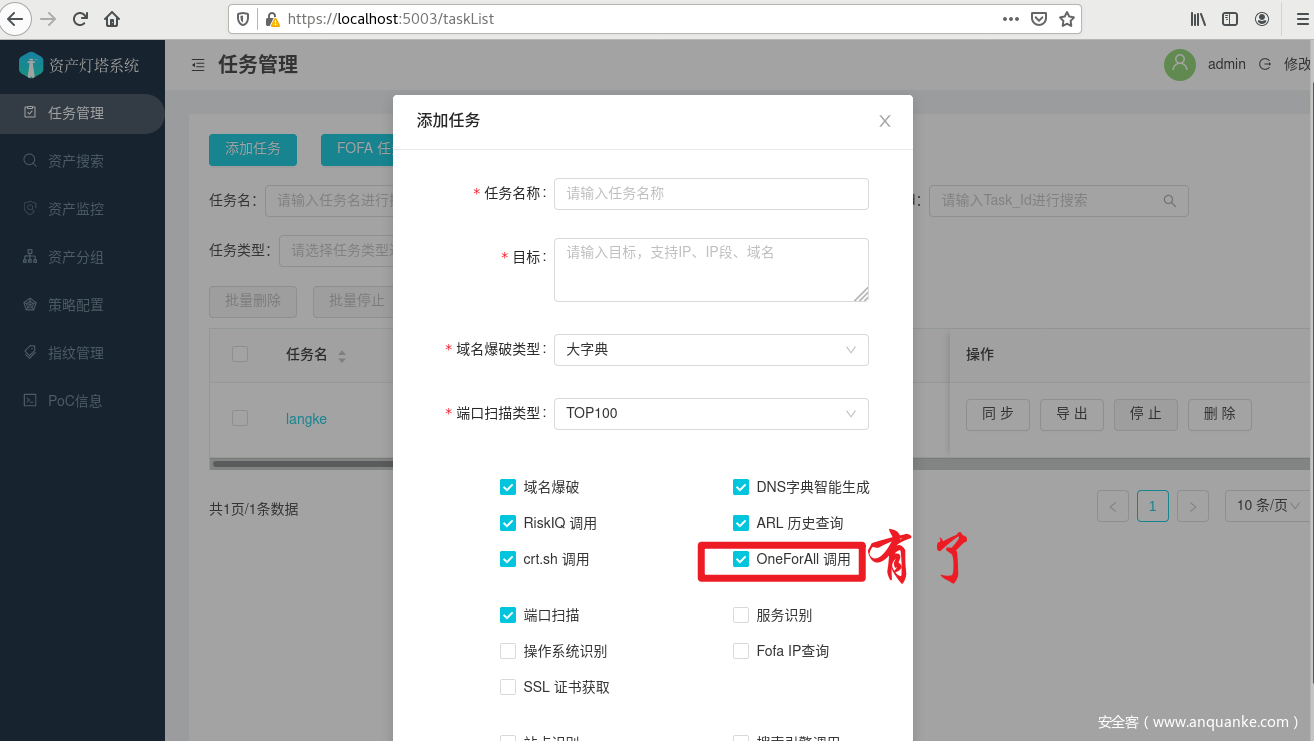Image resolution: width=1314 pixels, height=741 pixels.
Task: Uncheck the OneForAll 调用 checkbox
Action: [741, 559]
